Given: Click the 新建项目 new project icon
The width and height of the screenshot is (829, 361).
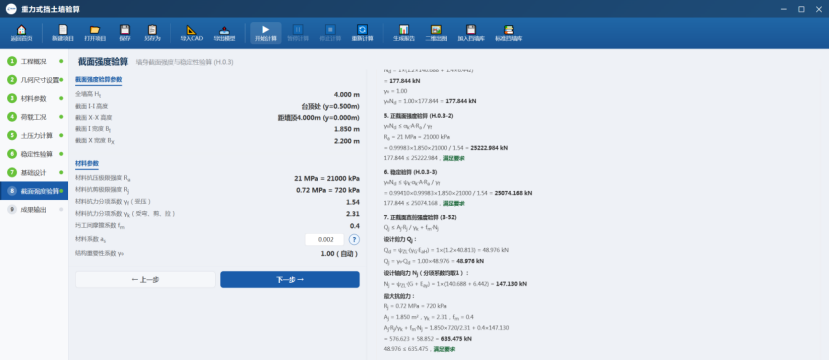Looking at the screenshot, I should 63,30.
